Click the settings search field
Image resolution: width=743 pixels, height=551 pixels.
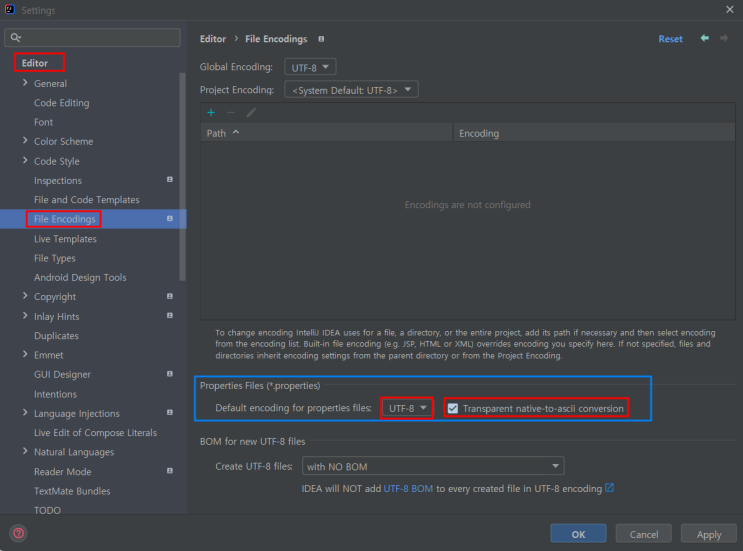[92, 37]
